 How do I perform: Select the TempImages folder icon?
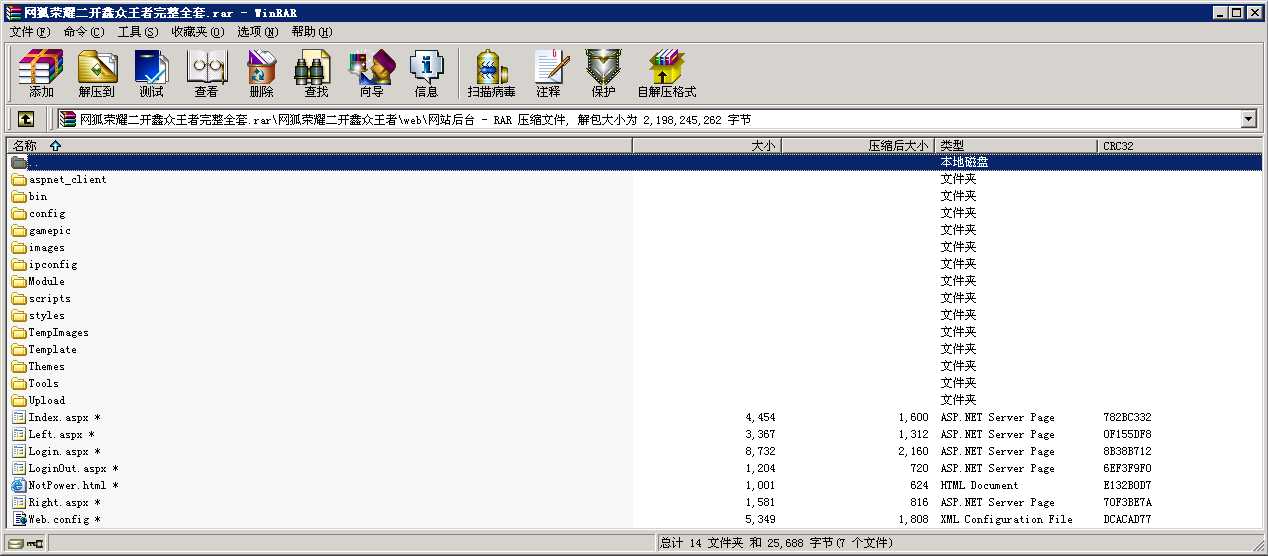click(x=19, y=333)
